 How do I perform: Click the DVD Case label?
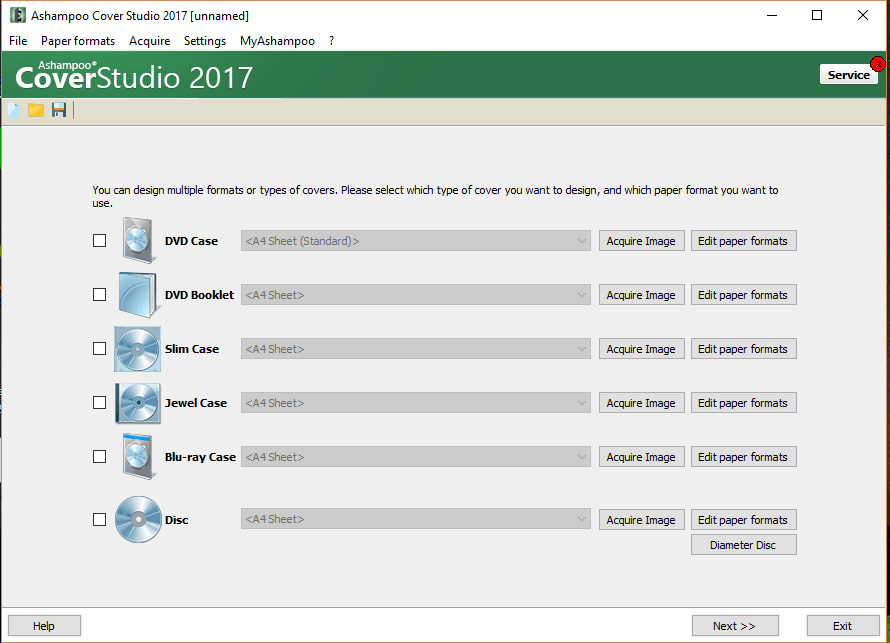click(x=191, y=241)
